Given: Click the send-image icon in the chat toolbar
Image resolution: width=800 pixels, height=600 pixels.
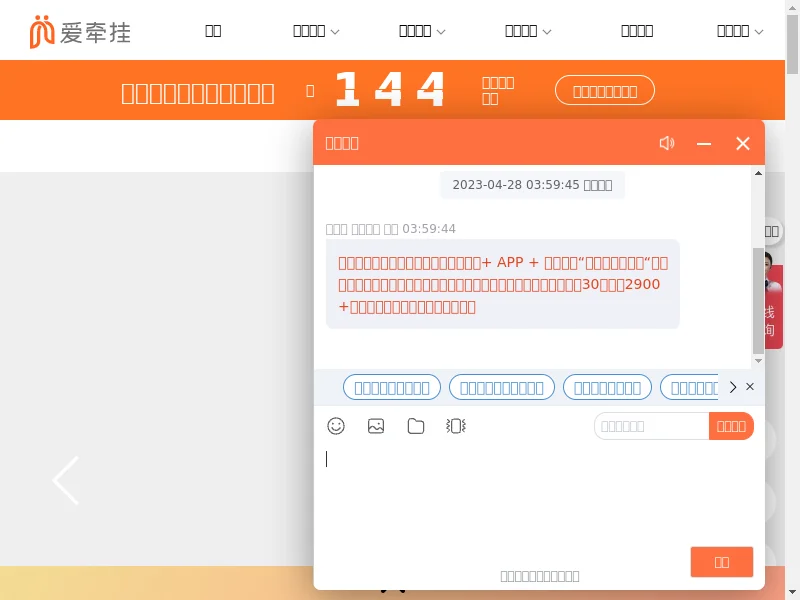Looking at the screenshot, I should click(376, 426).
